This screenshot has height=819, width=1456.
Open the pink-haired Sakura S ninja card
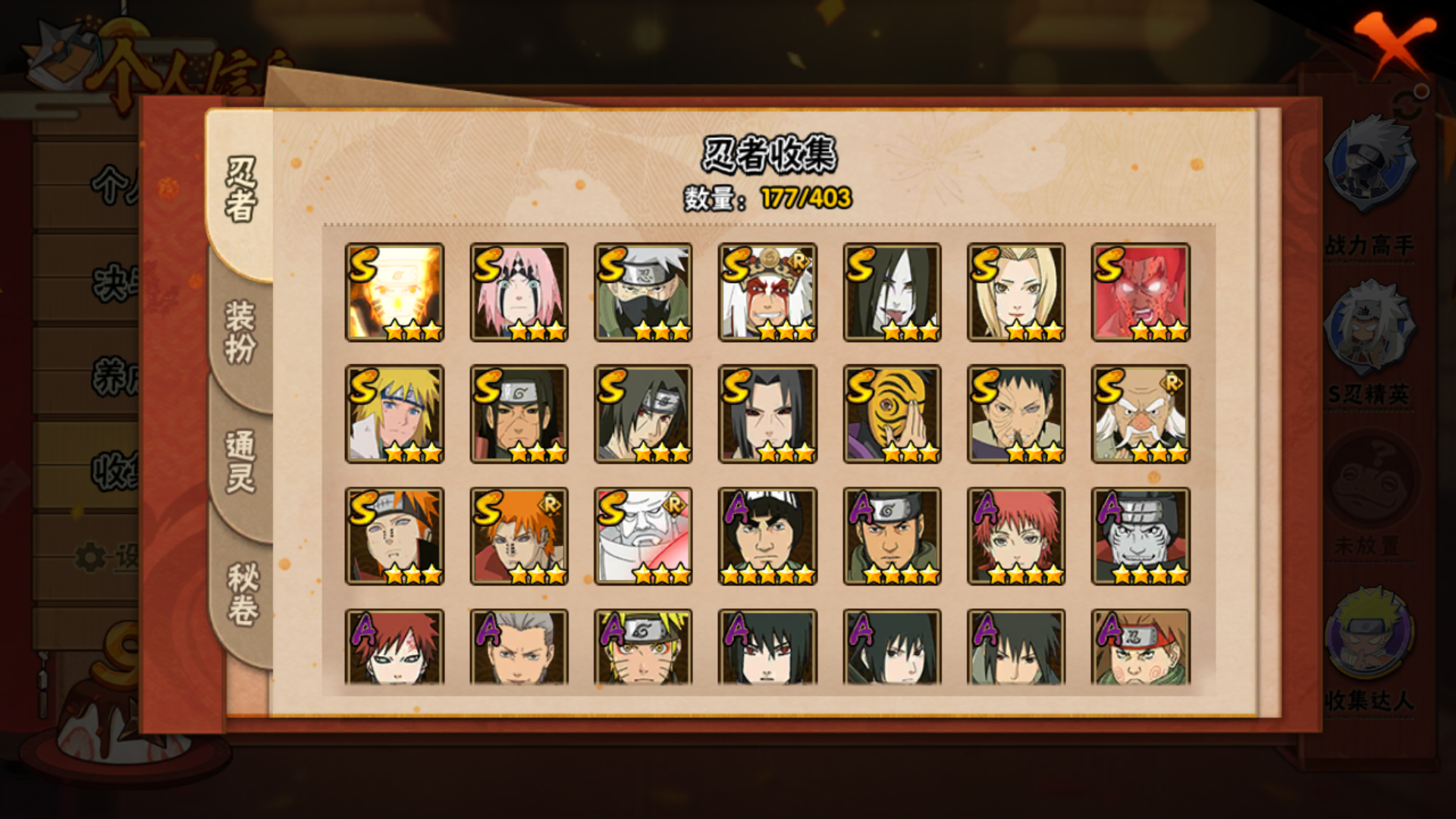click(x=519, y=292)
